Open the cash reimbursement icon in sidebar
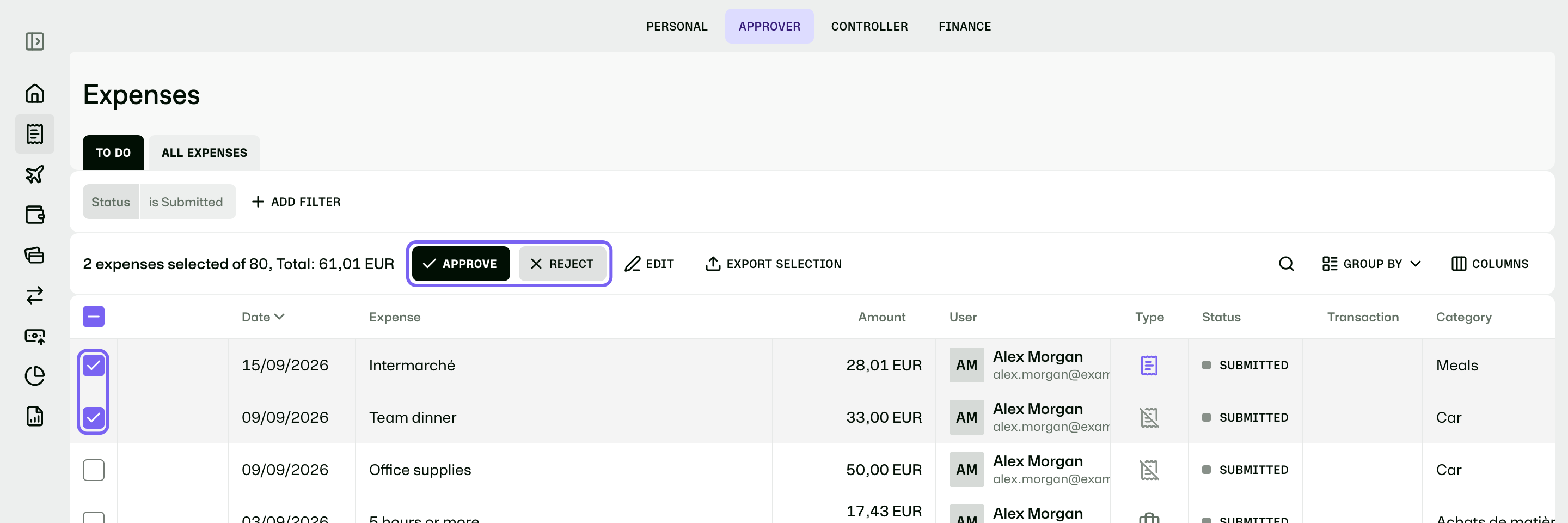 [x=35, y=336]
